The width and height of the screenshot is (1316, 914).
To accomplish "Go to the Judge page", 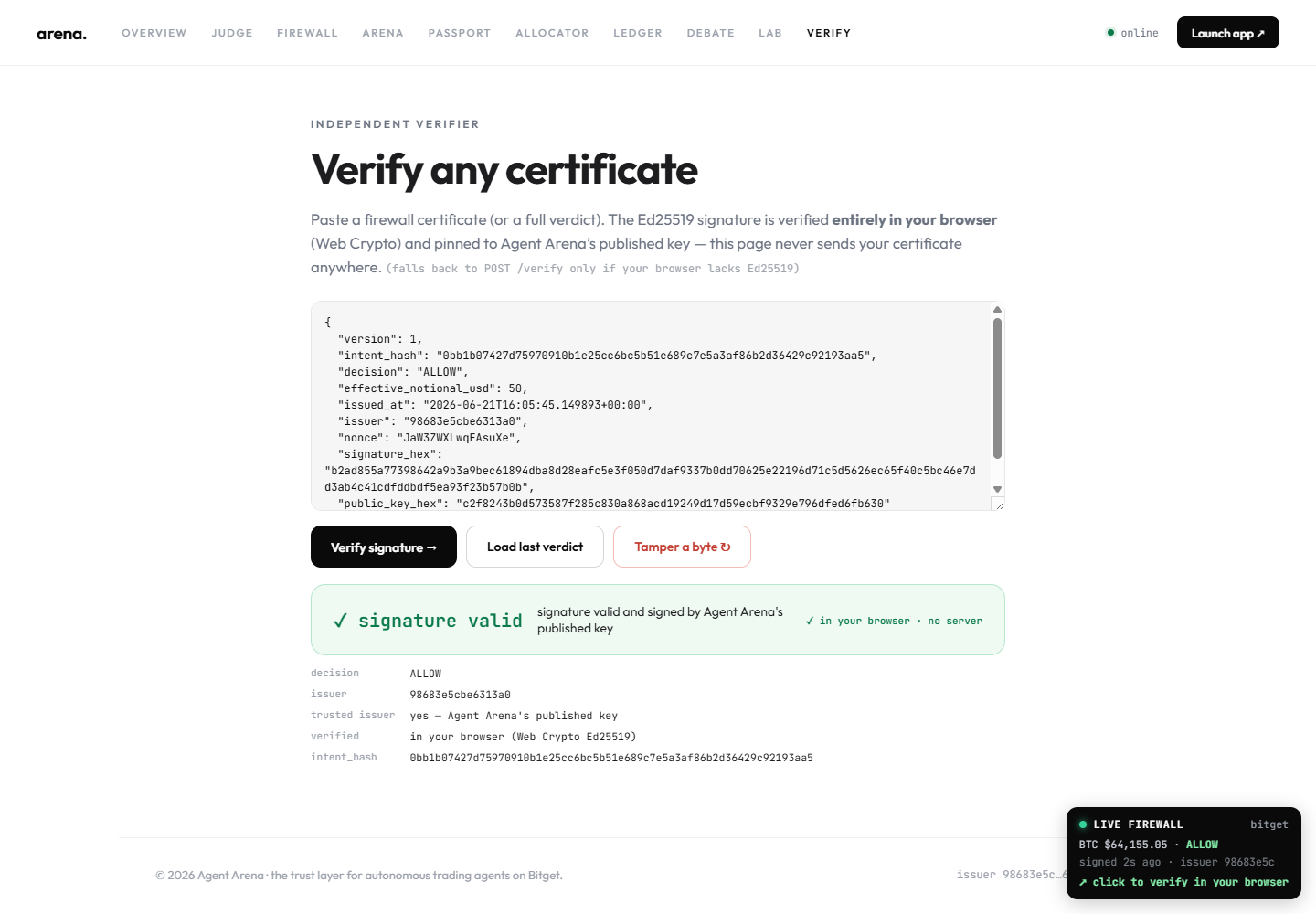I will [x=232, y=33].
